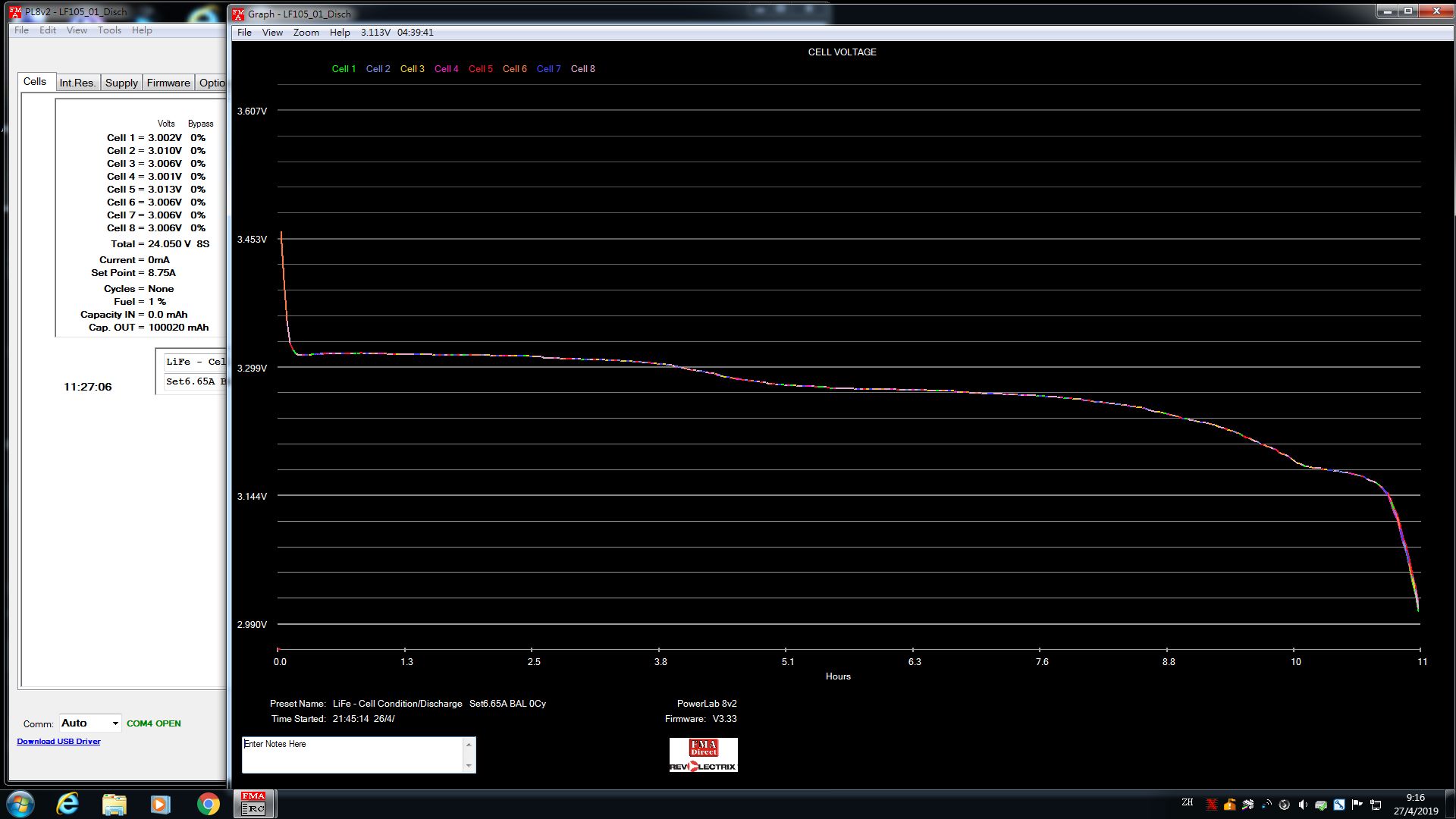Open Windows Media Player taskbar icon
This screenshot has height=819, width=1456.
tap(161, 804)
